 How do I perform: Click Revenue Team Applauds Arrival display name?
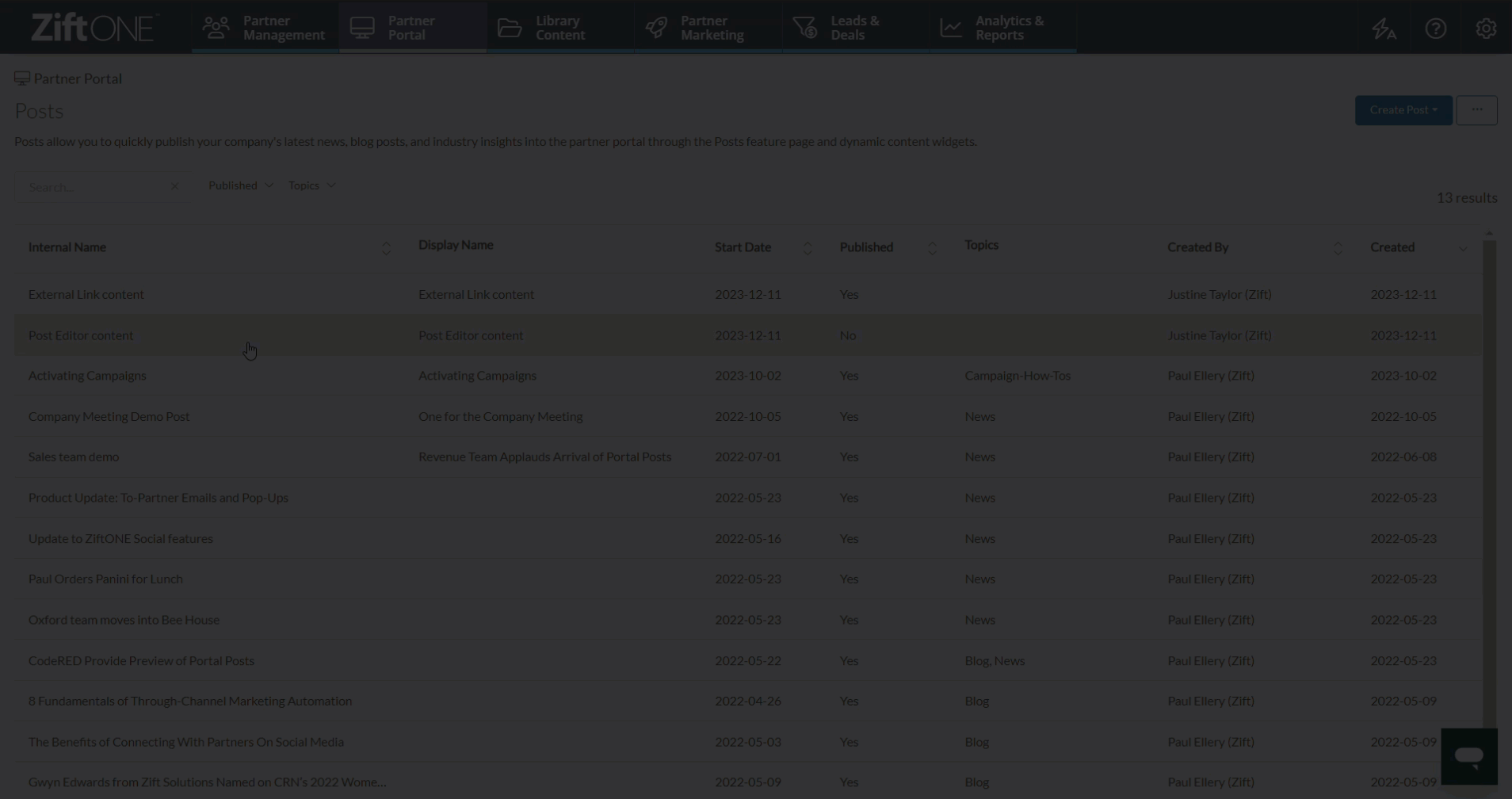544,457
